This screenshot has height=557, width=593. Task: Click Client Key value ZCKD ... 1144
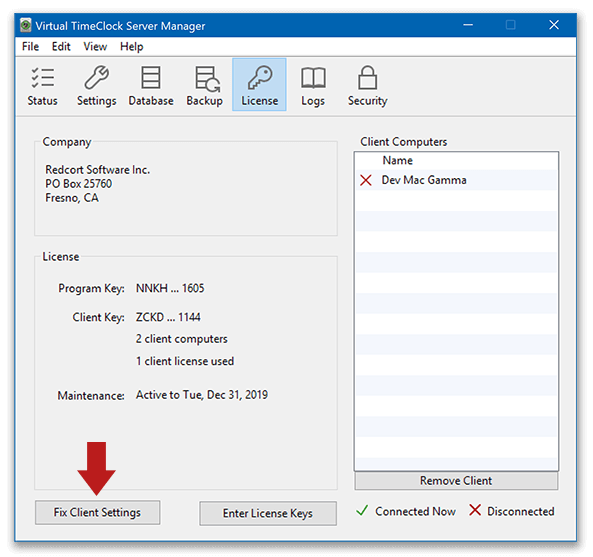coord(168,317)
